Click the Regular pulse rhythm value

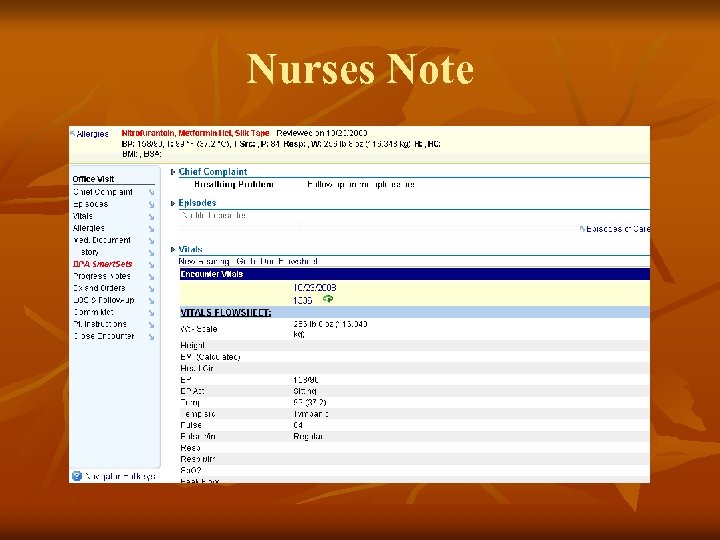[x=308, y=436]
